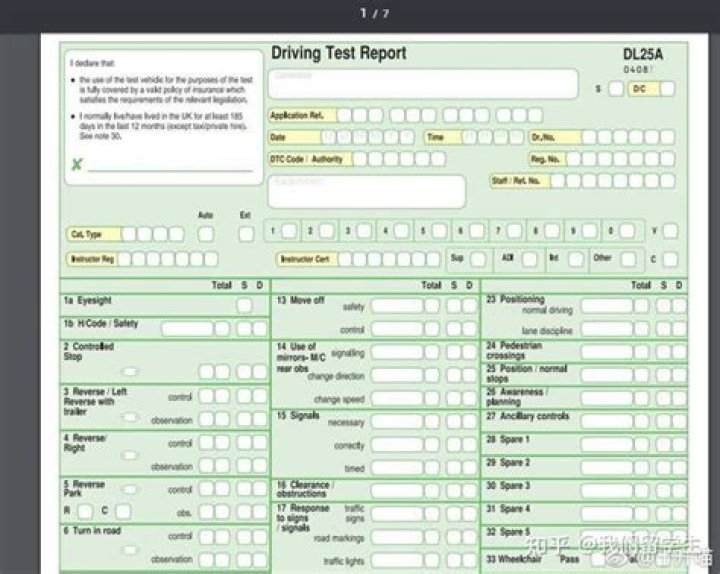Click the first Dr./No. box
The width and height of the screenshot is (720, 574).
tap(590, 137)
